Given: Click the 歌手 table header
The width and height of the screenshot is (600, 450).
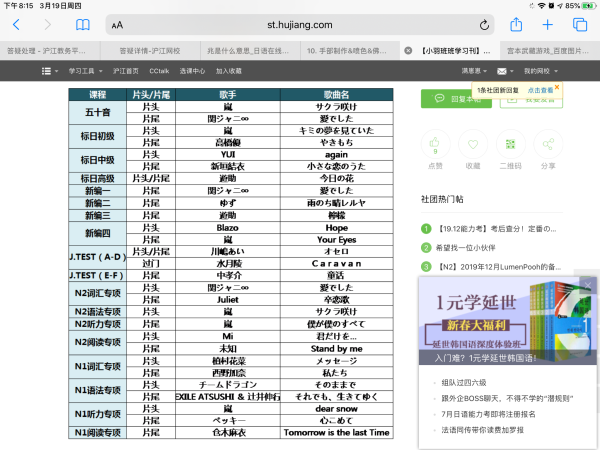Looking at the screenshot, I should 228,95.
